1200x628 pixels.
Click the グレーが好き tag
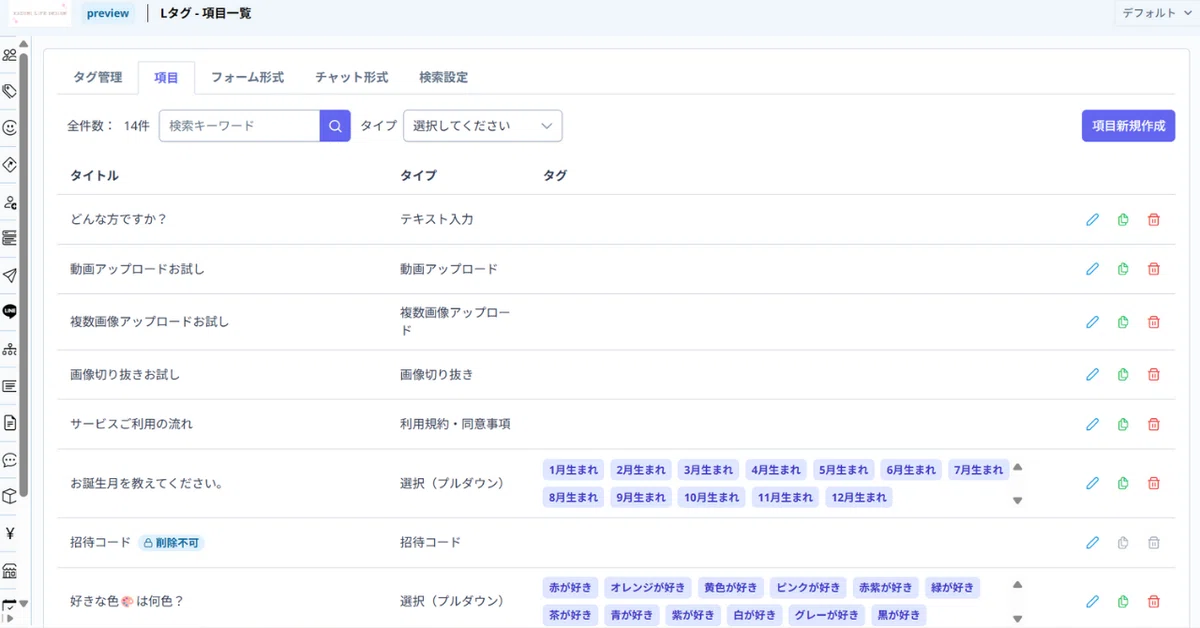(x=827, y=615)
